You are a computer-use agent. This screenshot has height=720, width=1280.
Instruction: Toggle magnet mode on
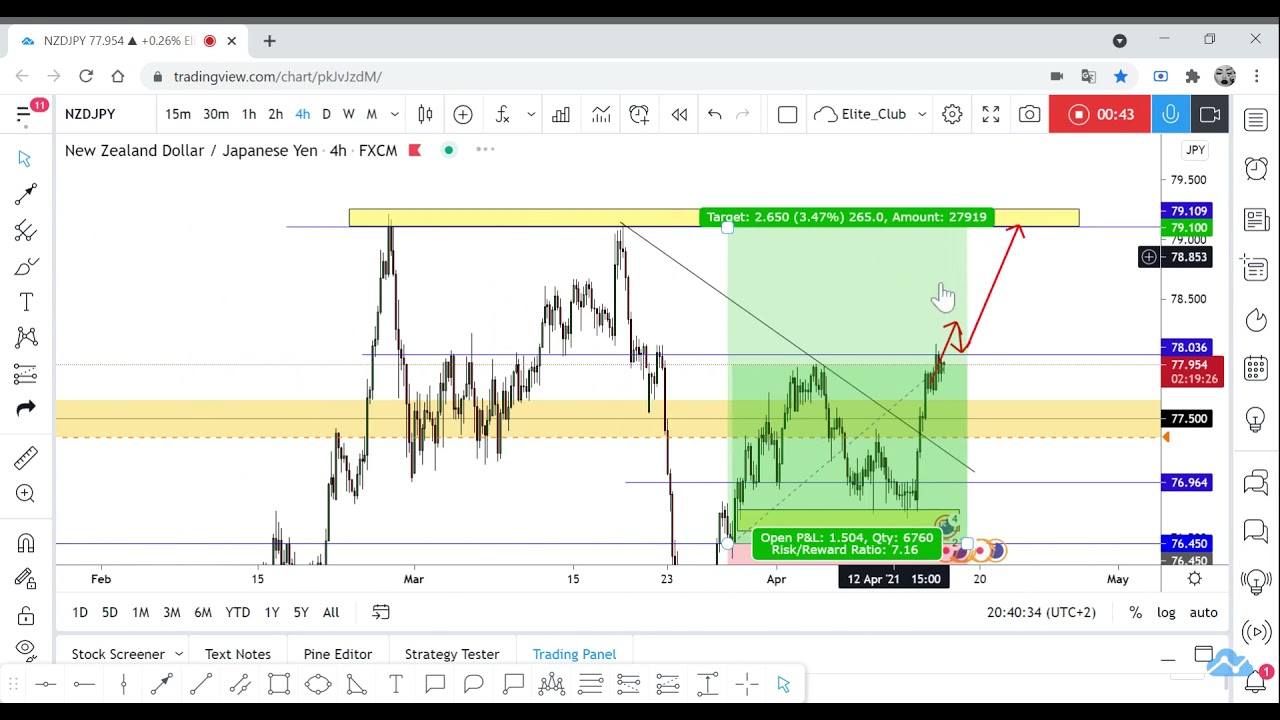26,543
